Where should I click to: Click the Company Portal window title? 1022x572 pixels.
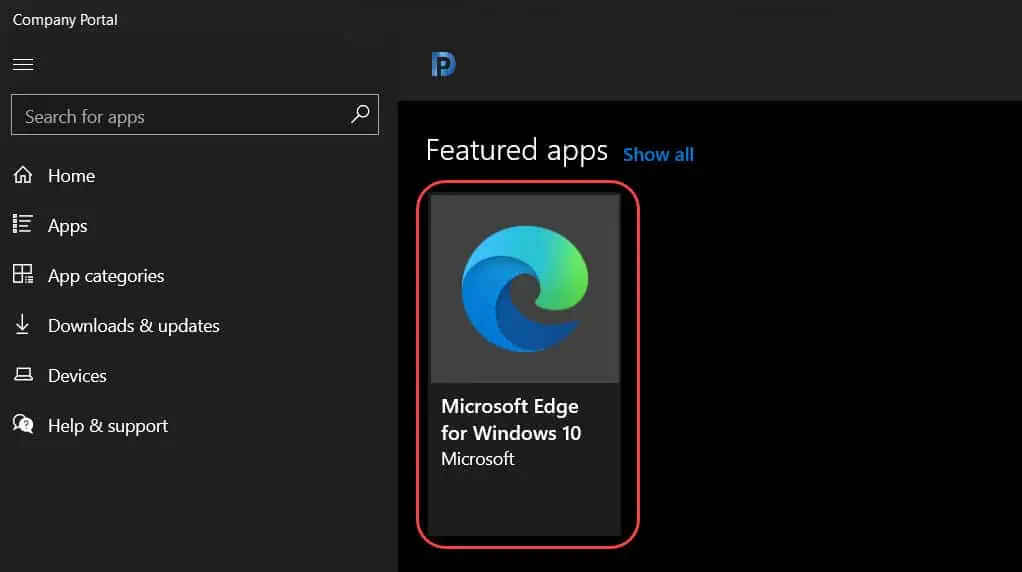click(65, 20)
